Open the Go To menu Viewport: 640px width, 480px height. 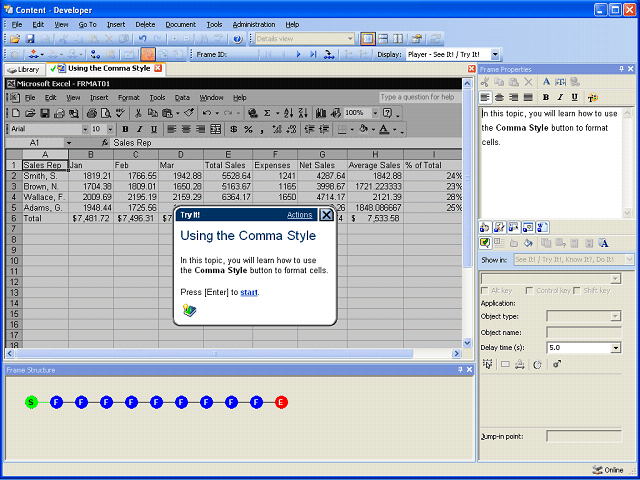coord(87,24)
